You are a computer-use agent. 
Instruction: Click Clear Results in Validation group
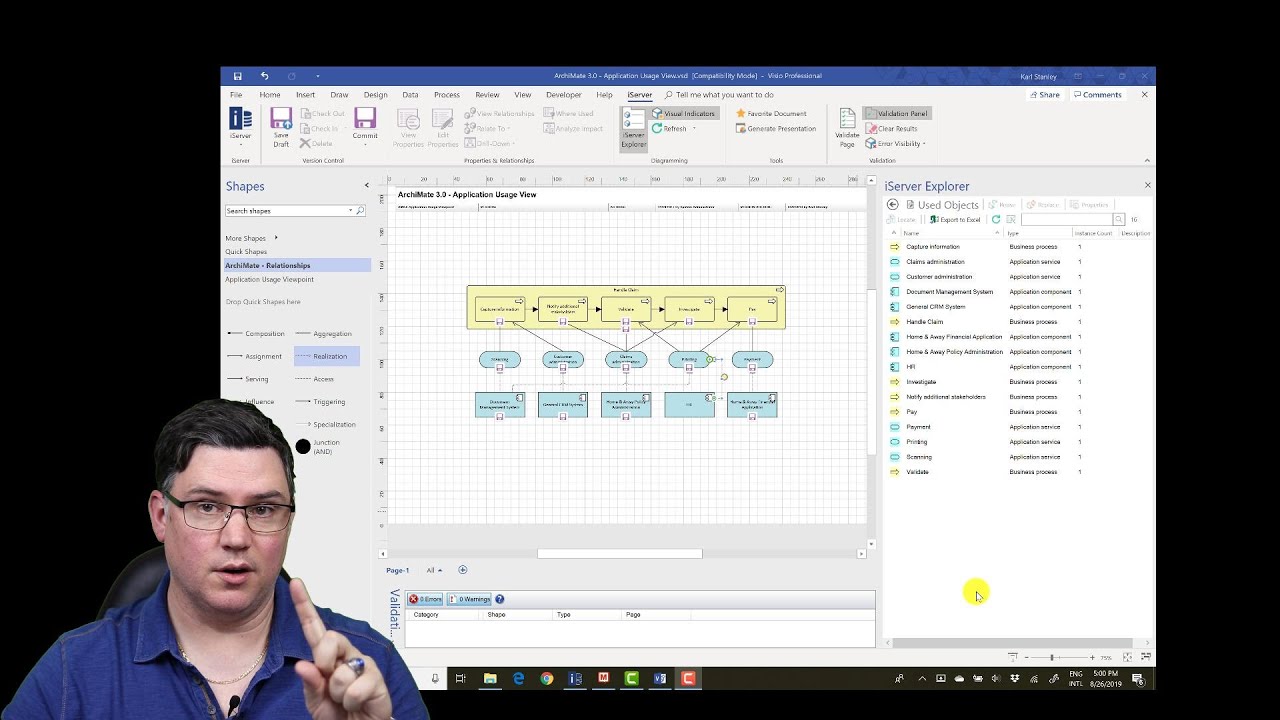coord(891,128)
